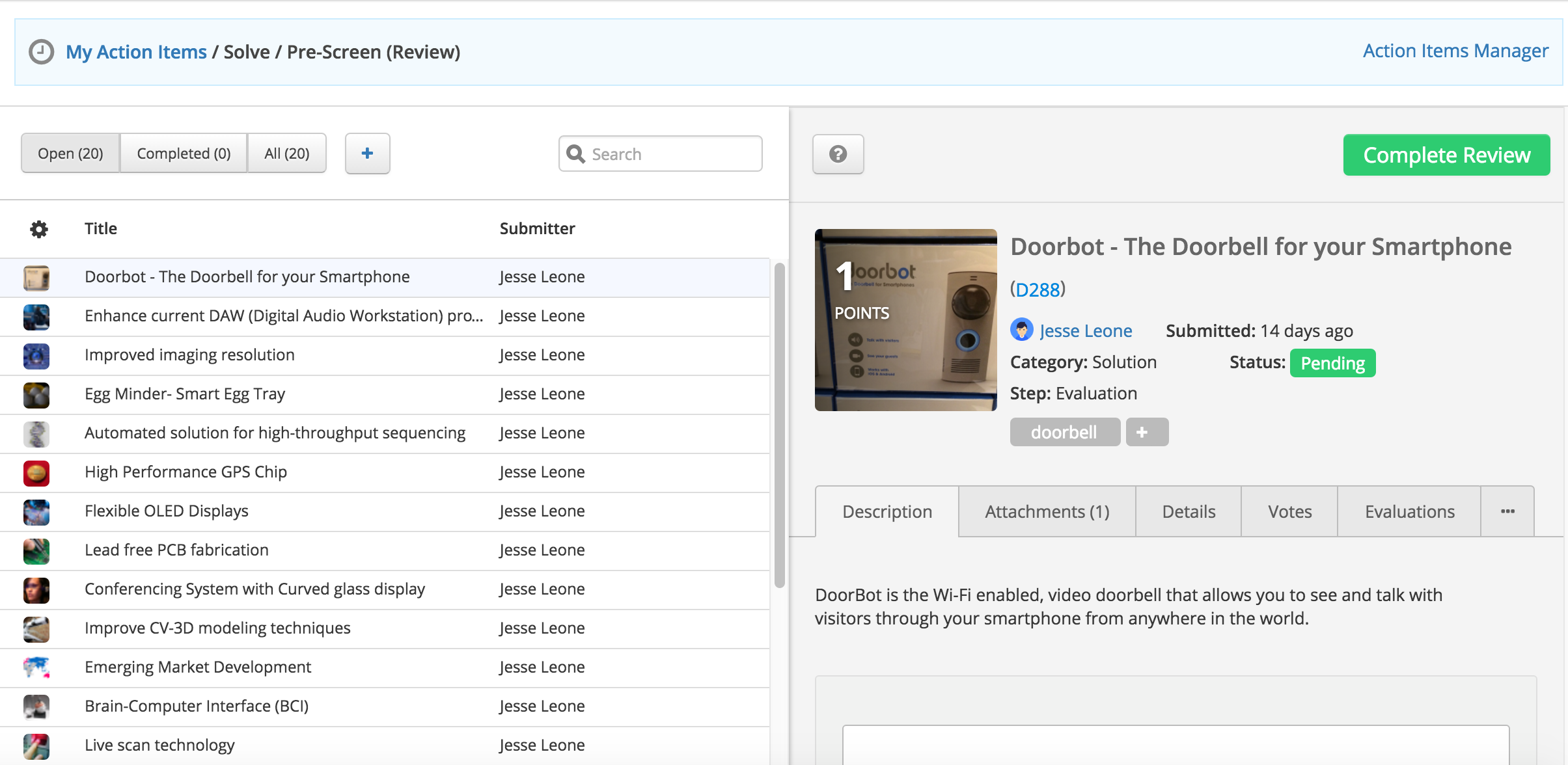Sort by the Submitter column header
Viewport: 1568px width, 765px height.
pyautogui.click(x=537, y=228)
